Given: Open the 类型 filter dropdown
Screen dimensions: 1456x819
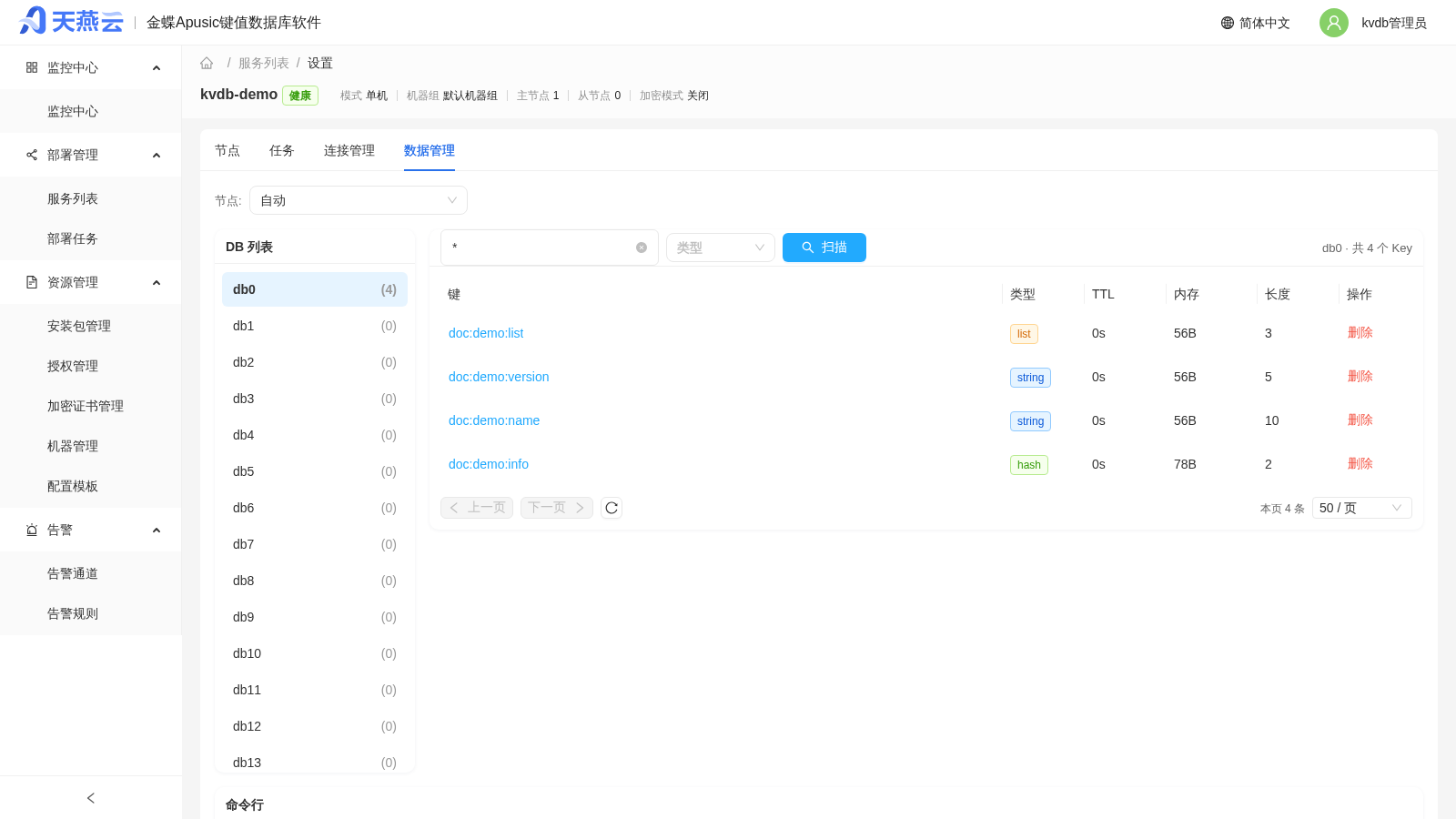Looking at the screenshot, I should (x=721, y=248).
